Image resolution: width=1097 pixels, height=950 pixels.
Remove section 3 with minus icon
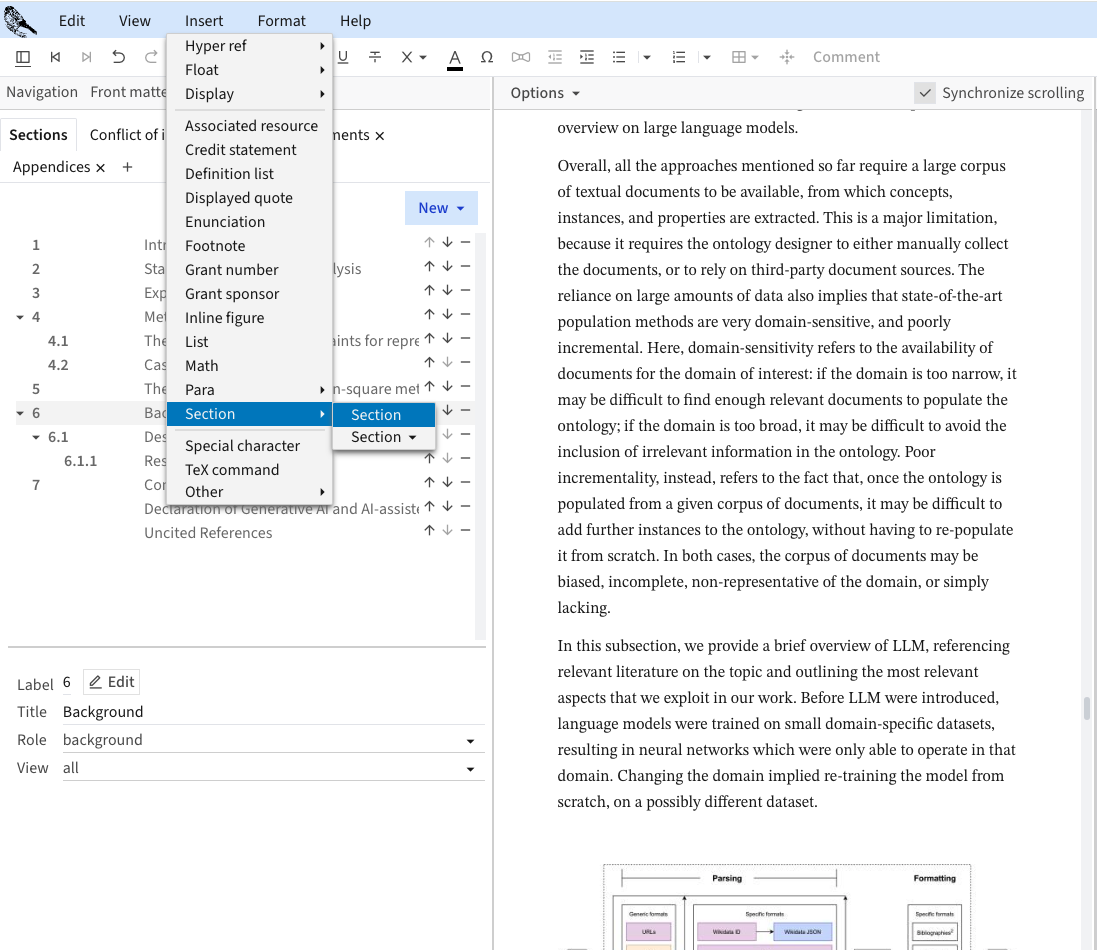pos(465,292)
